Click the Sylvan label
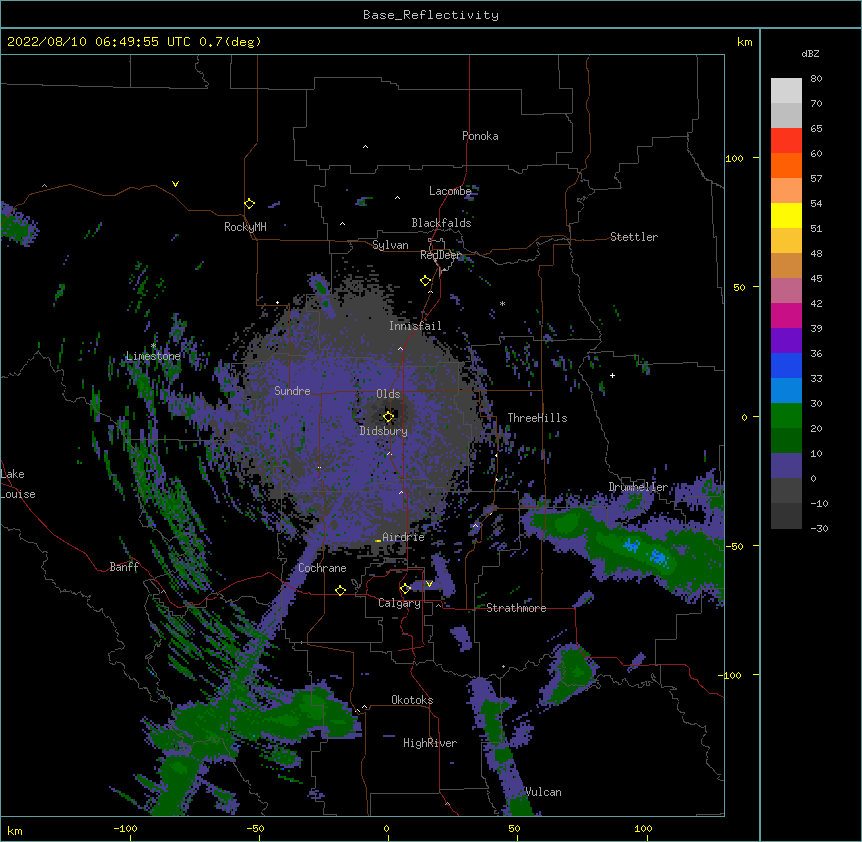The height and width of the screenshot is (842, 862). (x=390, y=245)
